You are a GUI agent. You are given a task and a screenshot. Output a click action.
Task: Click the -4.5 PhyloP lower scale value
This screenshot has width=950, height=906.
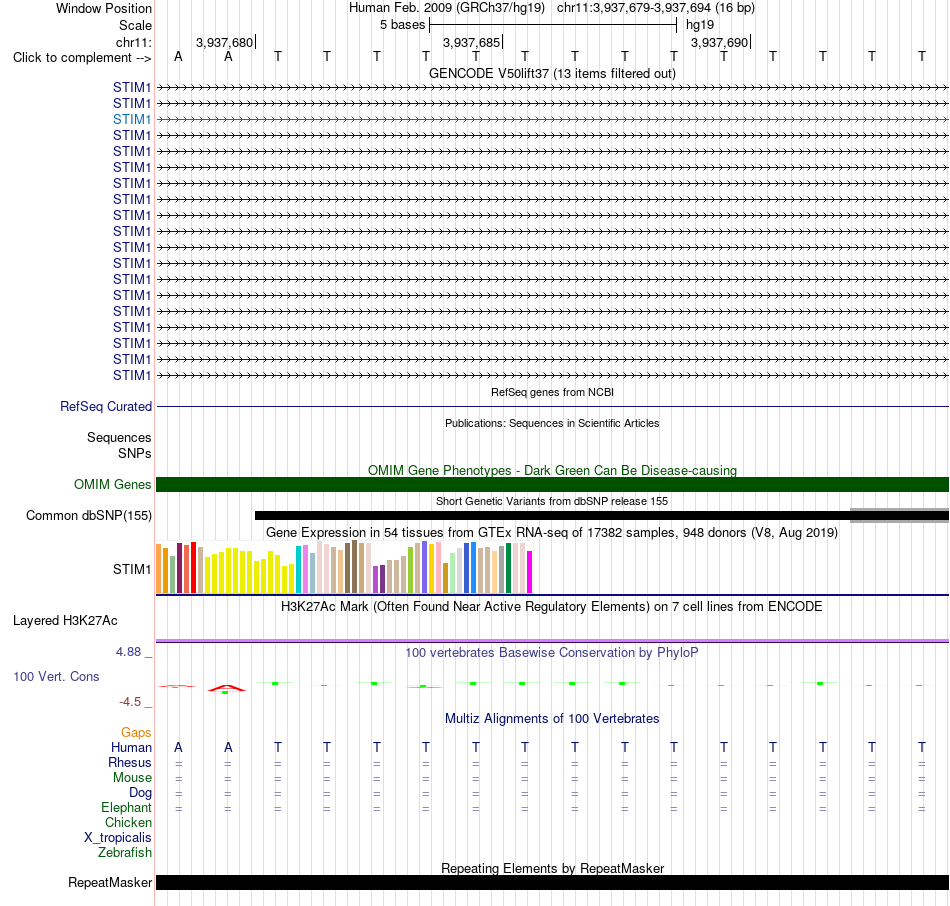130,702
